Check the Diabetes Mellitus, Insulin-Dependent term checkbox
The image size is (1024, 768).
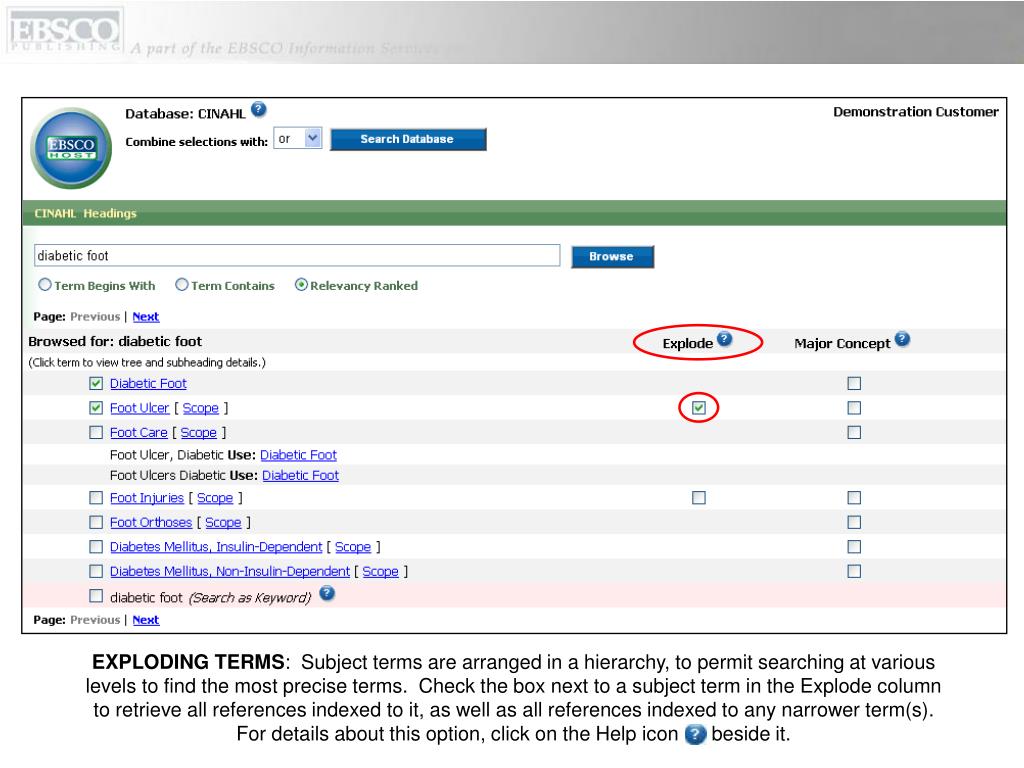coord(96,547)
